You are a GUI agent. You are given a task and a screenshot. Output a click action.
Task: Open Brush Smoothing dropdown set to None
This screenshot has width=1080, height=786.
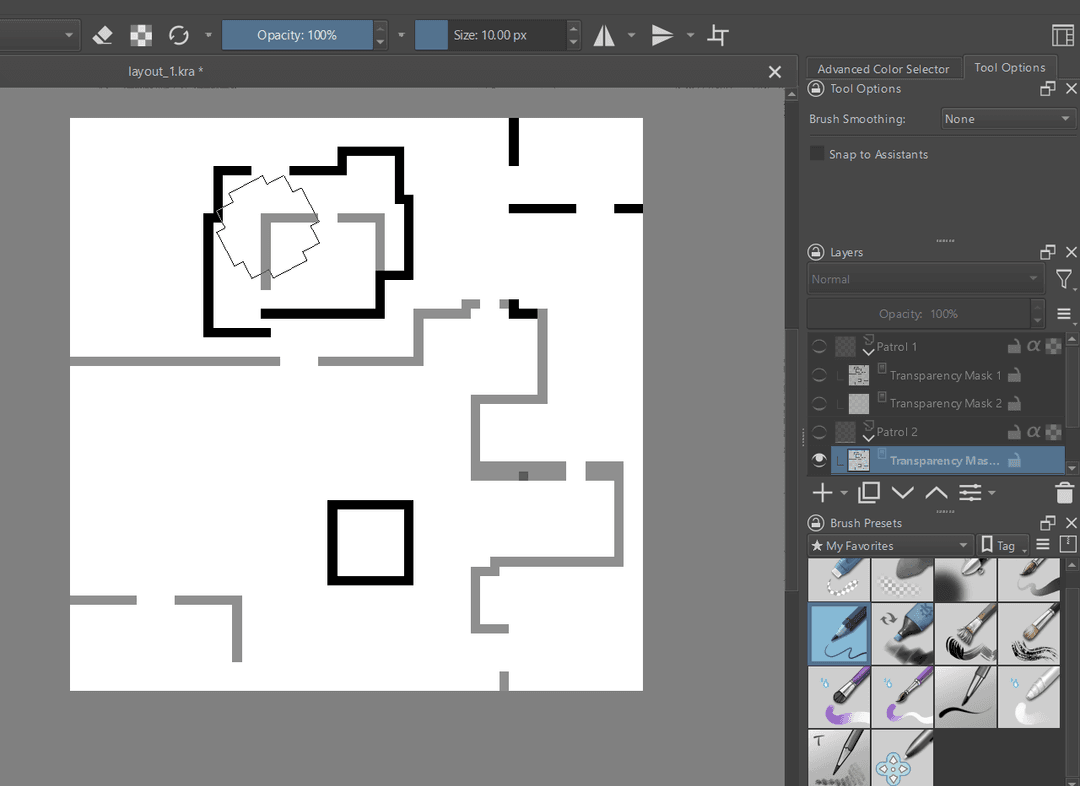tap(1008, 118)
